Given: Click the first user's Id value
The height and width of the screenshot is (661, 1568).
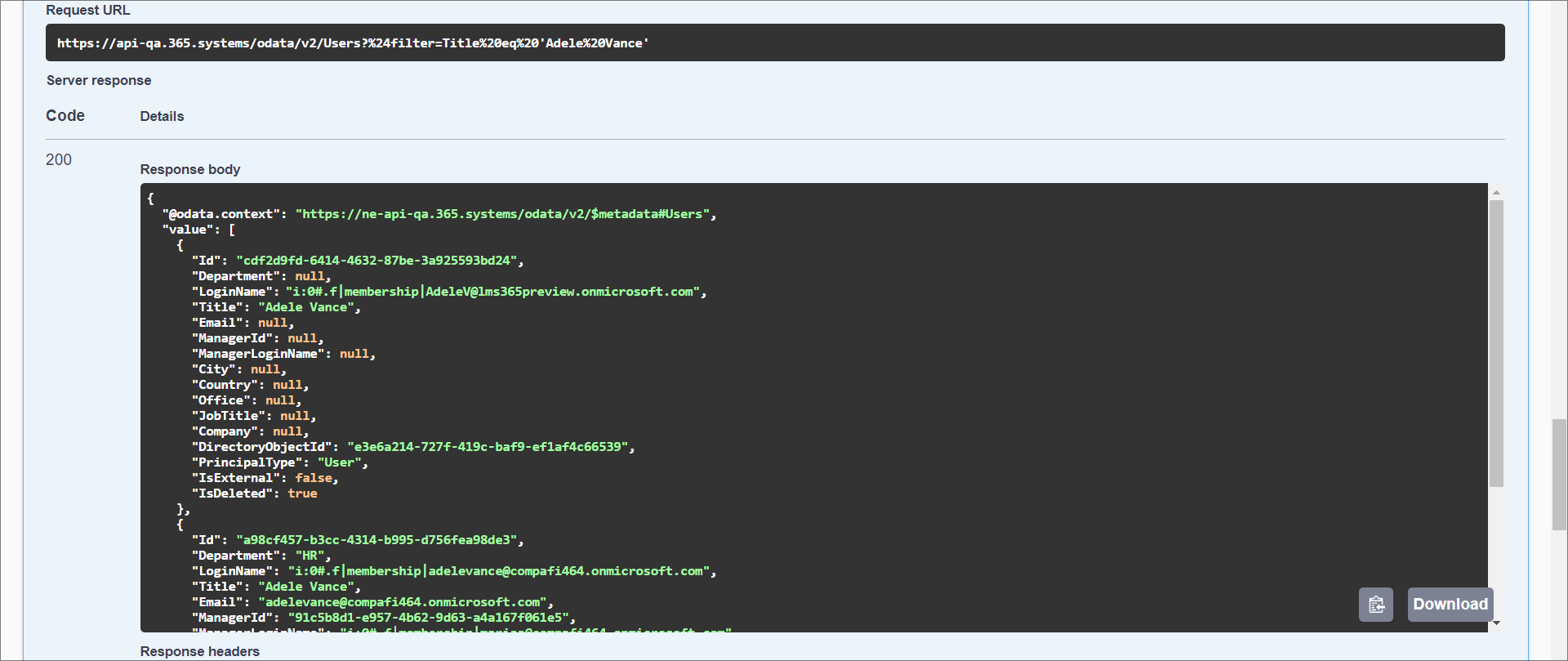Looking at the screenshot, I should 376,261.
